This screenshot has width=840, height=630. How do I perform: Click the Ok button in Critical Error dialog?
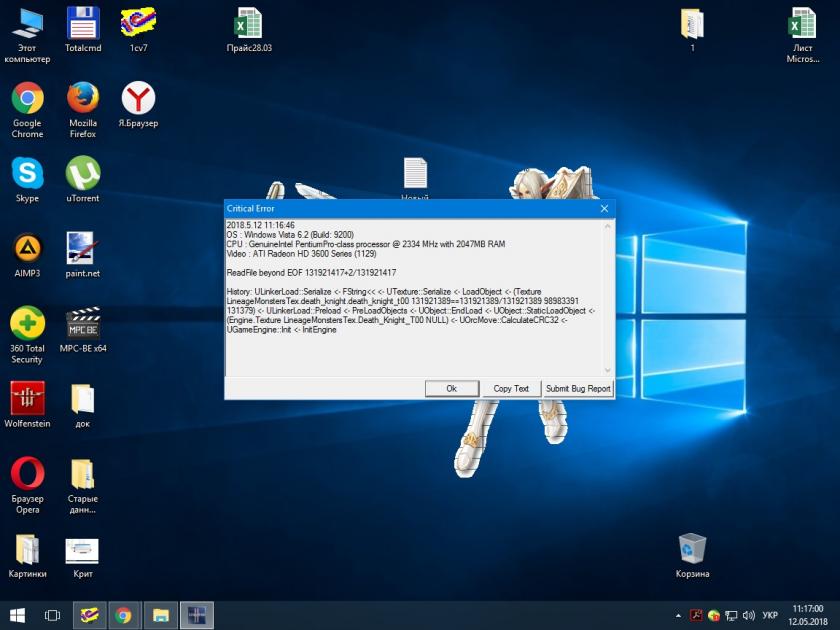[x=451, y=388]
